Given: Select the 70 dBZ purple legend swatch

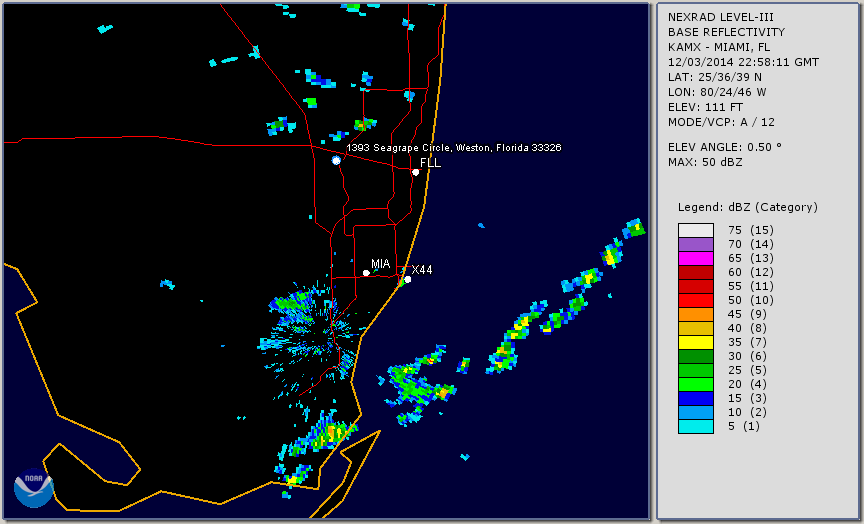Looking at the screenshot, I should click(695, 244).
